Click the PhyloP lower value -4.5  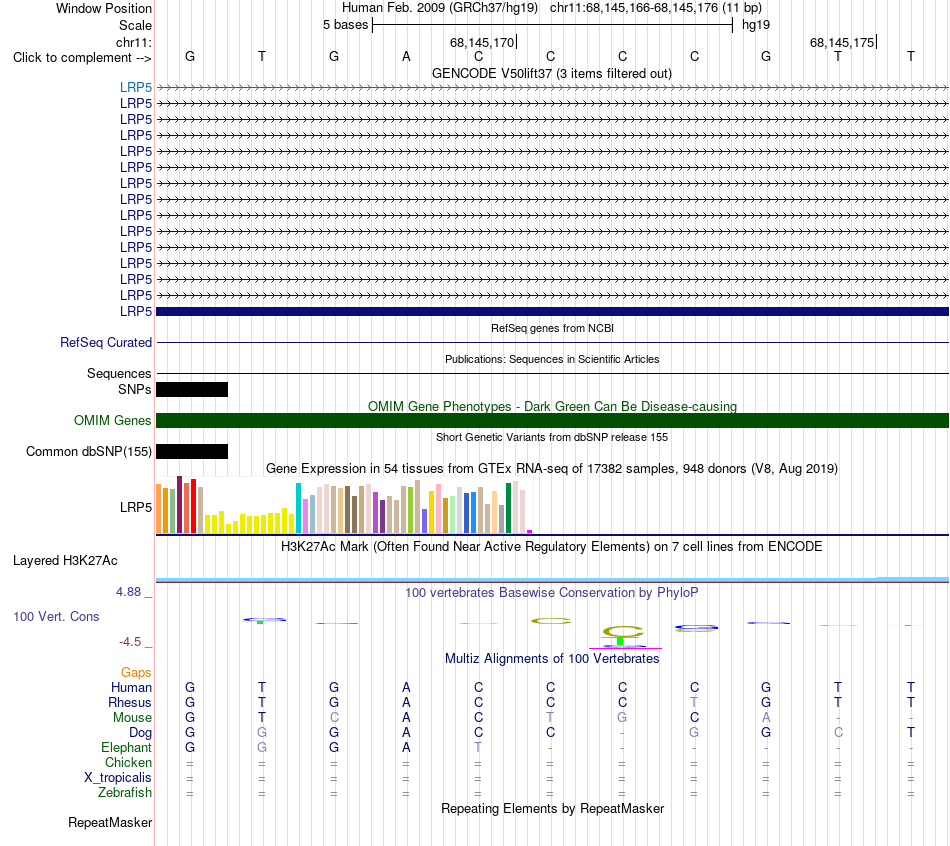(x=130, y=641)
